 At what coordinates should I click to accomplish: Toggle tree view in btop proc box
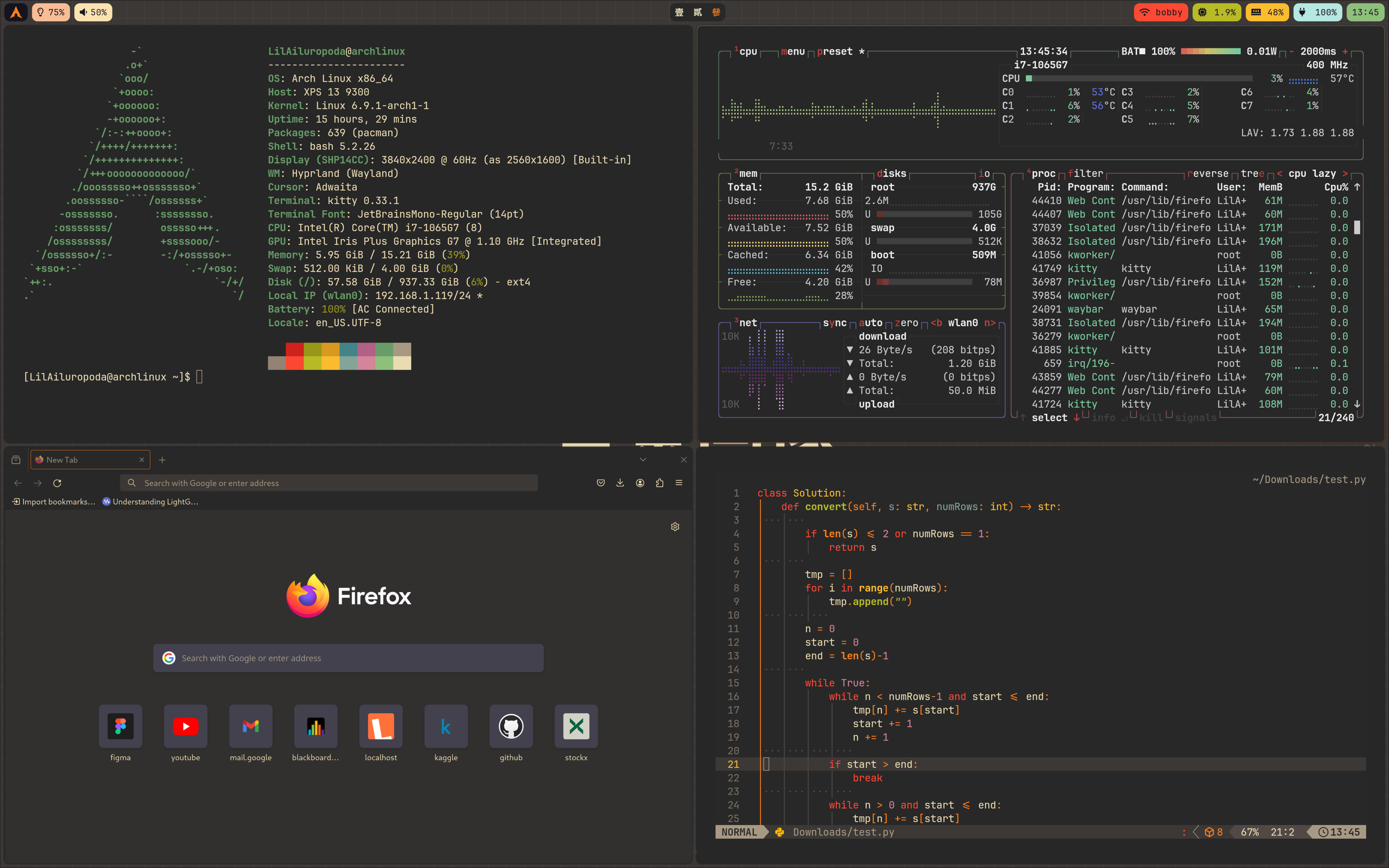1252,173
